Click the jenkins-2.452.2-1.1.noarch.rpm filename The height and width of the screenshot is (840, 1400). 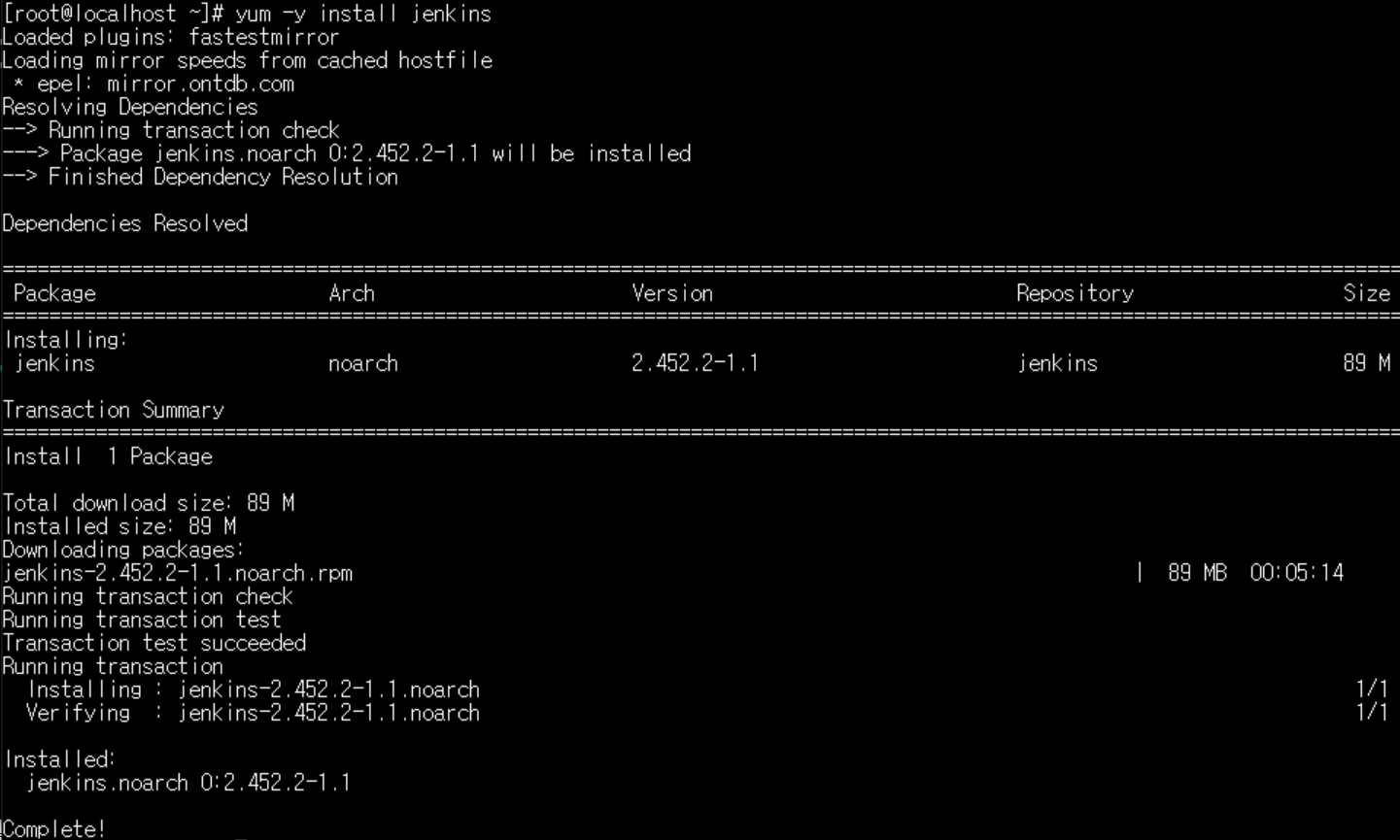point(178,573)
